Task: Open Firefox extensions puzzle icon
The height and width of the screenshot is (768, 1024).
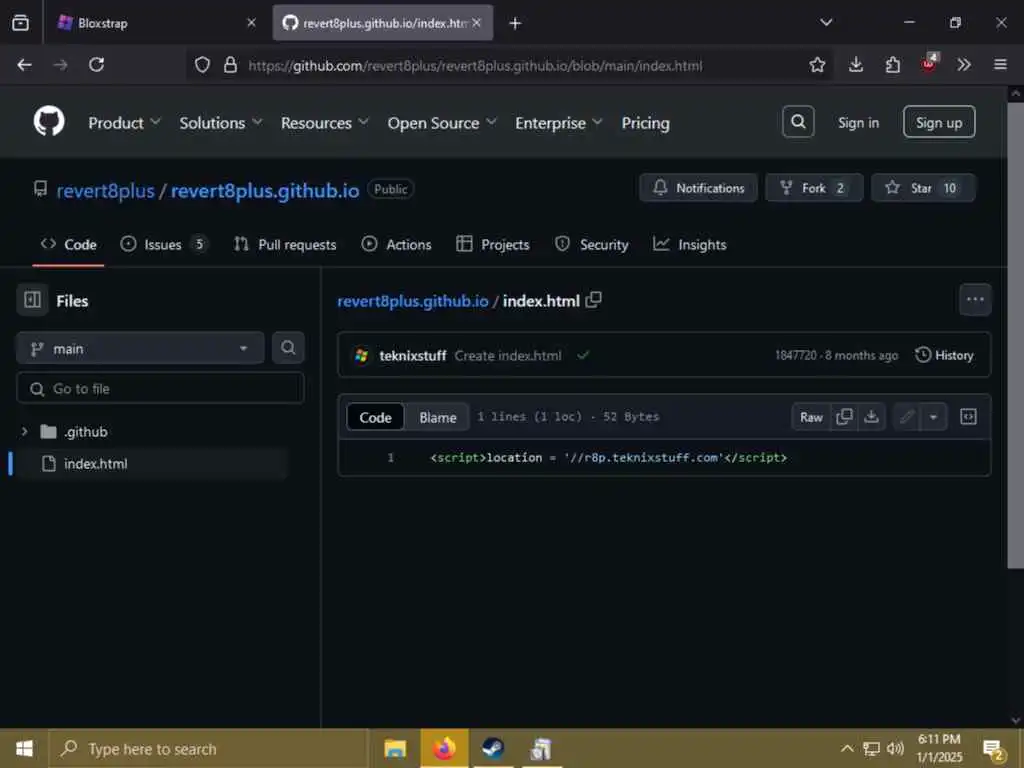Action: (x=893, y=65)
